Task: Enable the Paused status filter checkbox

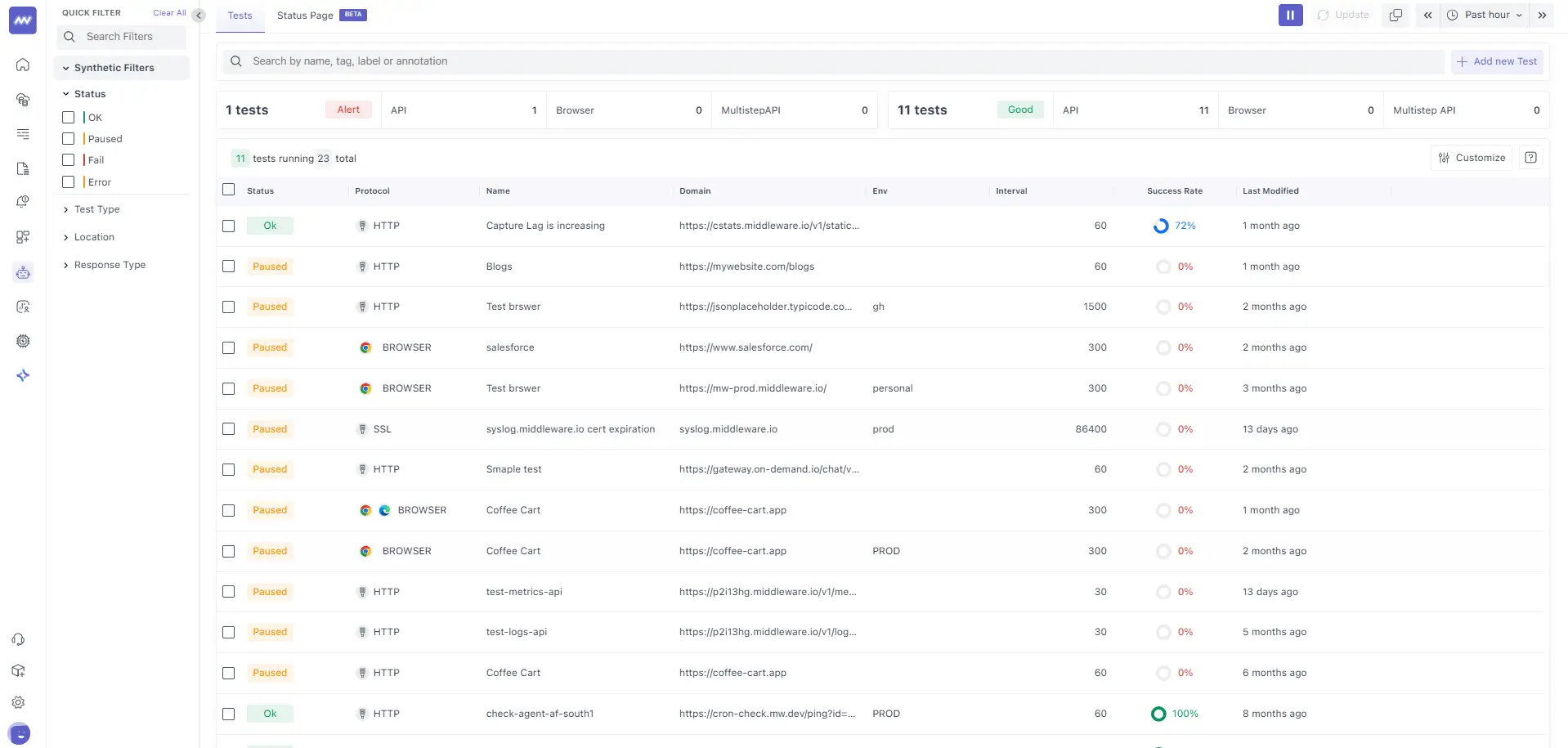Action: [x=69, y=138]
